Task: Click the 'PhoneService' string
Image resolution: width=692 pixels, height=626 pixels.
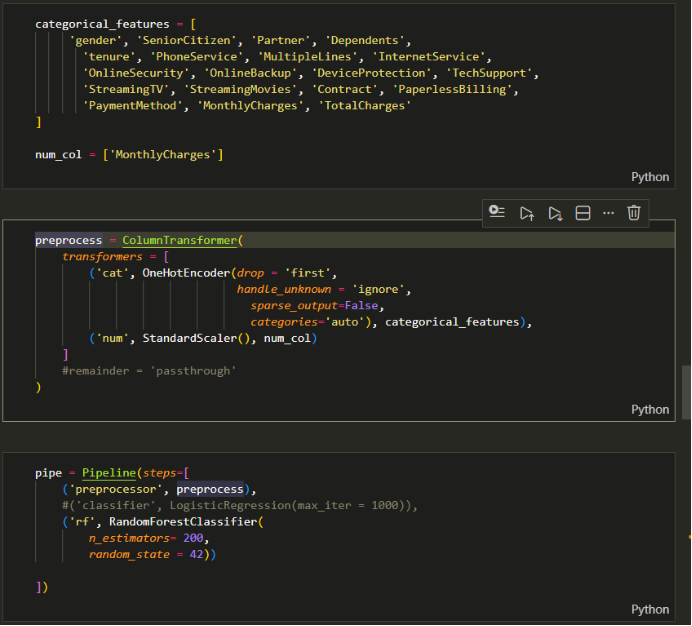Action: (x=199, y=57)
